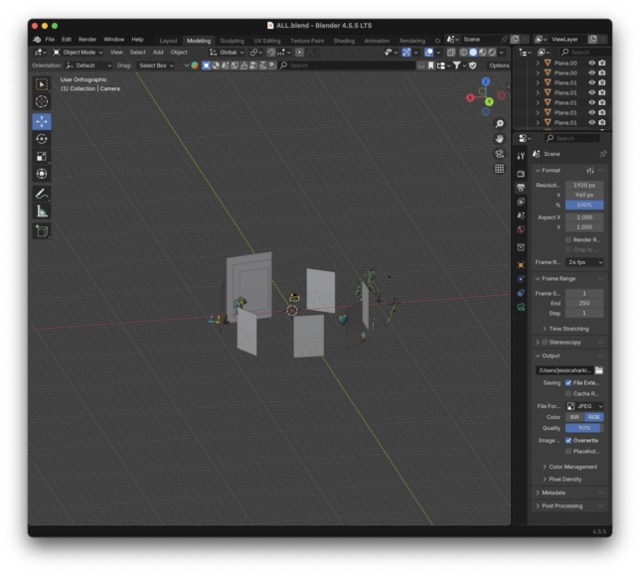This screenshot has width=640, height=574.
Task: Click the viewport zoom magnifier icon
Action: [x=499, y=124]
